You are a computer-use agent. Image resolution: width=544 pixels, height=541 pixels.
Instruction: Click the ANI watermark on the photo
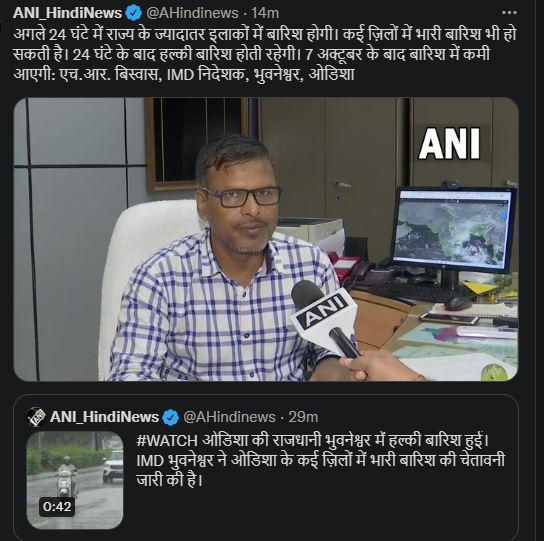coord(449,144)
